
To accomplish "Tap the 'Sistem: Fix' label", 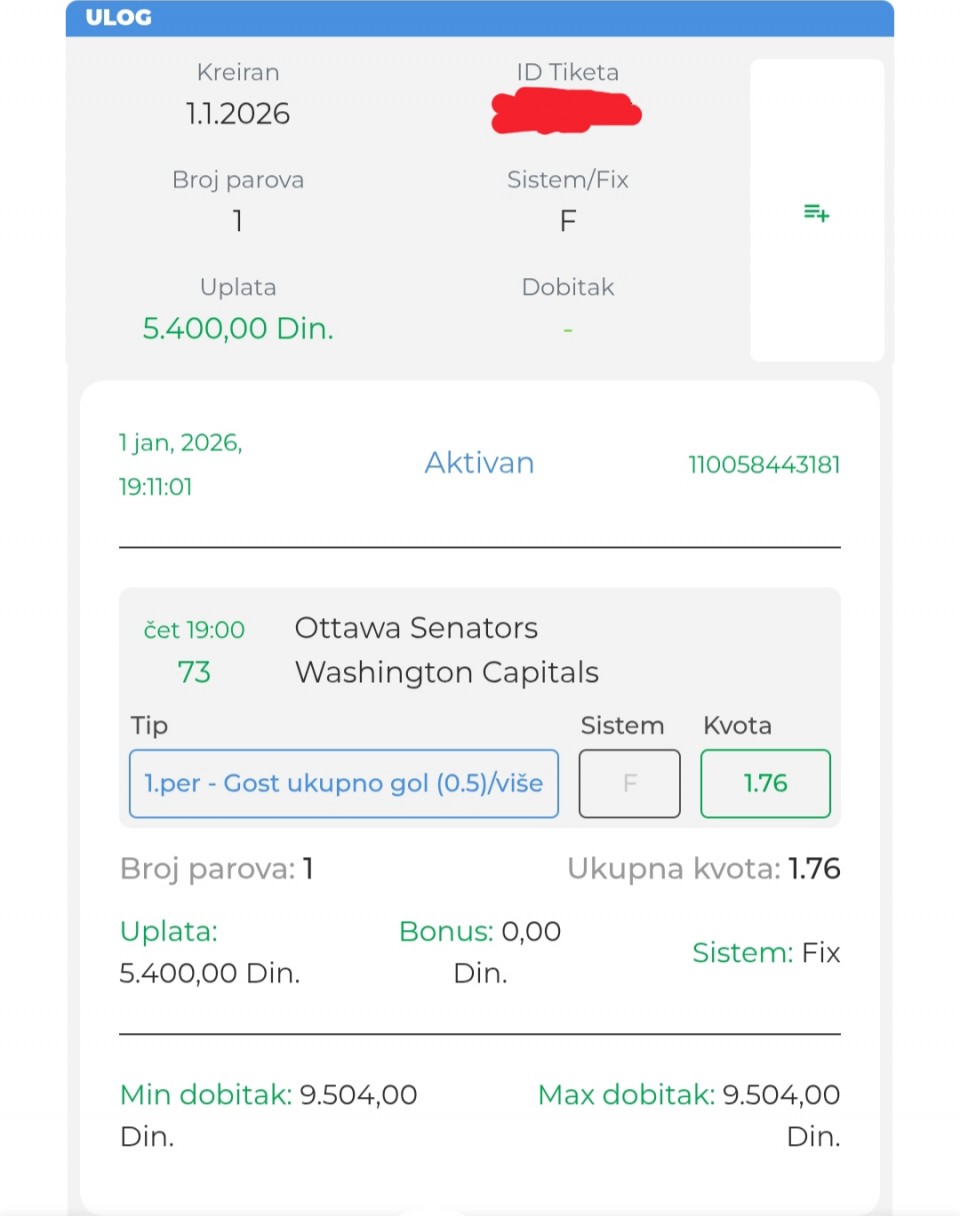I will click(765, 952).
